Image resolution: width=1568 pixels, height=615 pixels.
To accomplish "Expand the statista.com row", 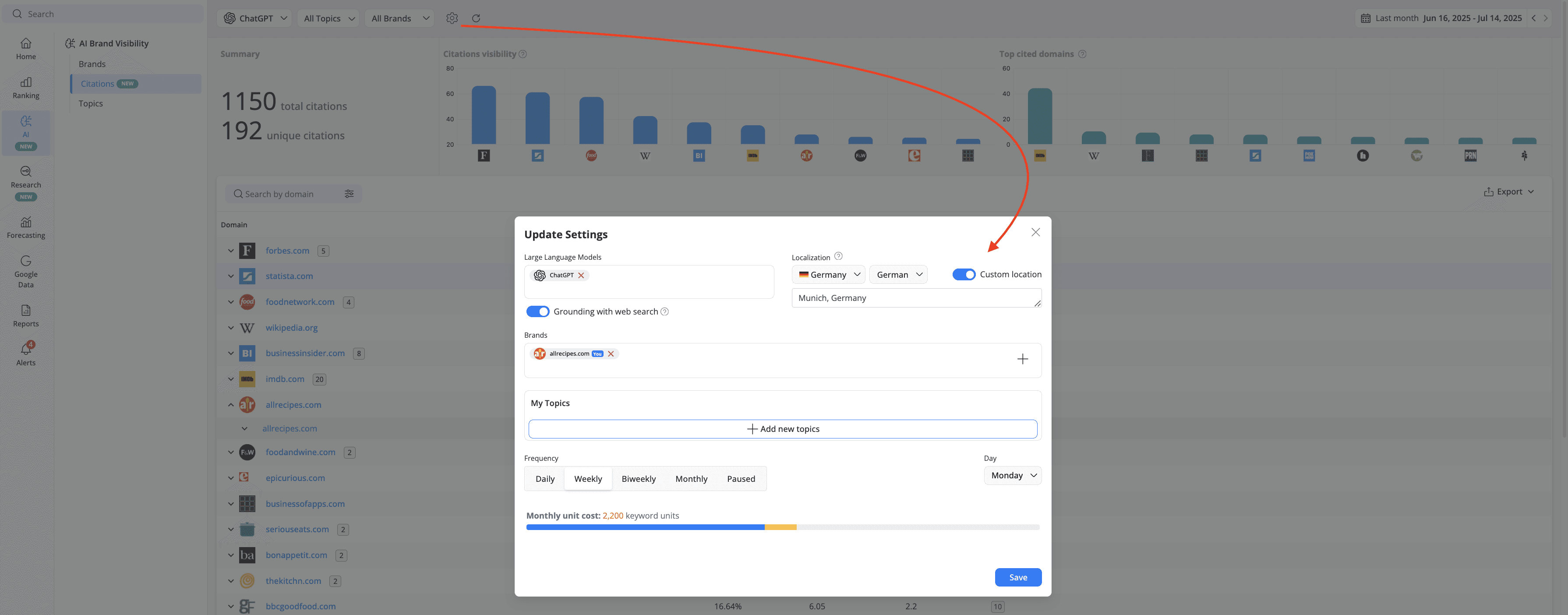I will click(231, 276).
